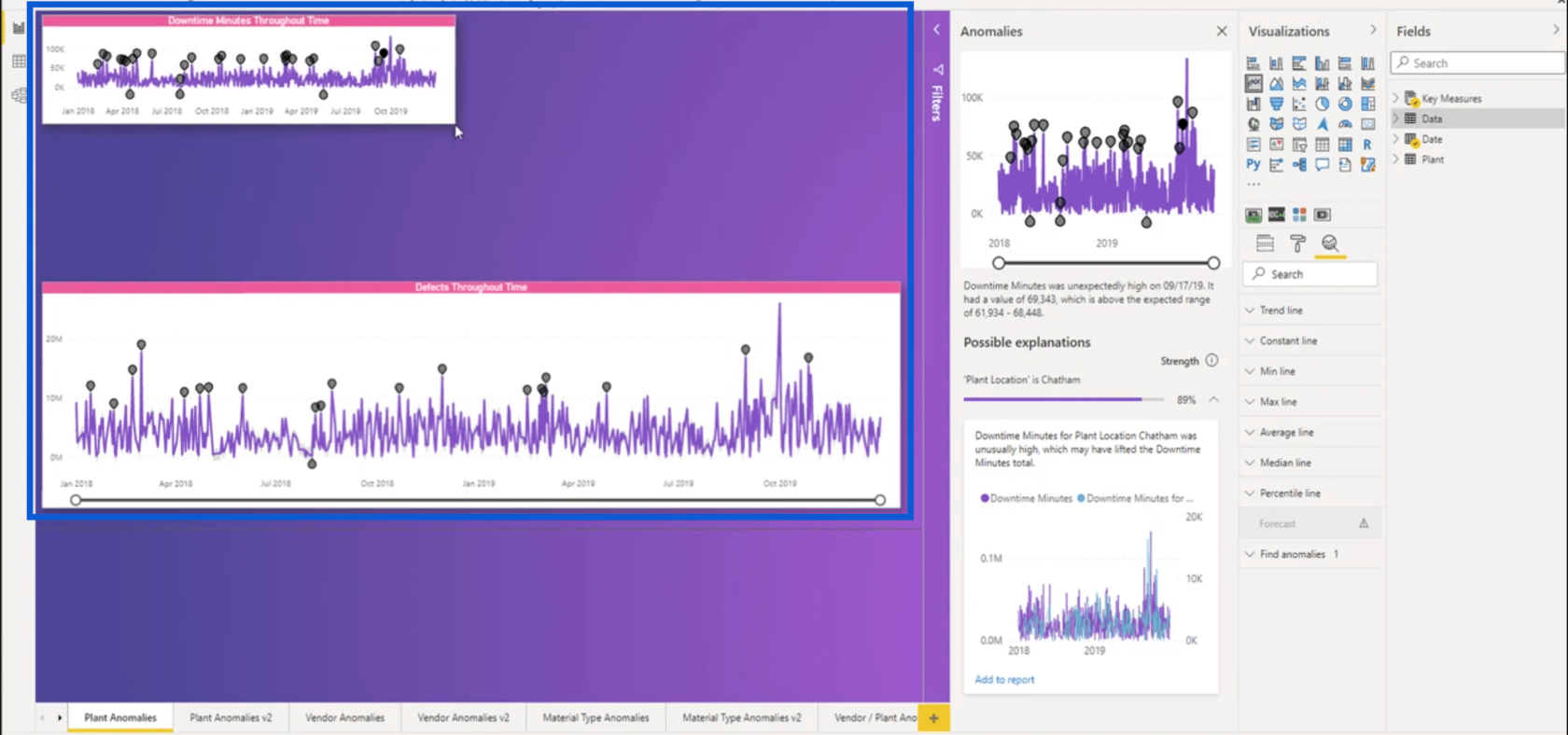This screenshot has width=1568, height=735.
Task: Get more visuals via three-dot icon
Action: pyautogui.click(x=1253, y=184)
